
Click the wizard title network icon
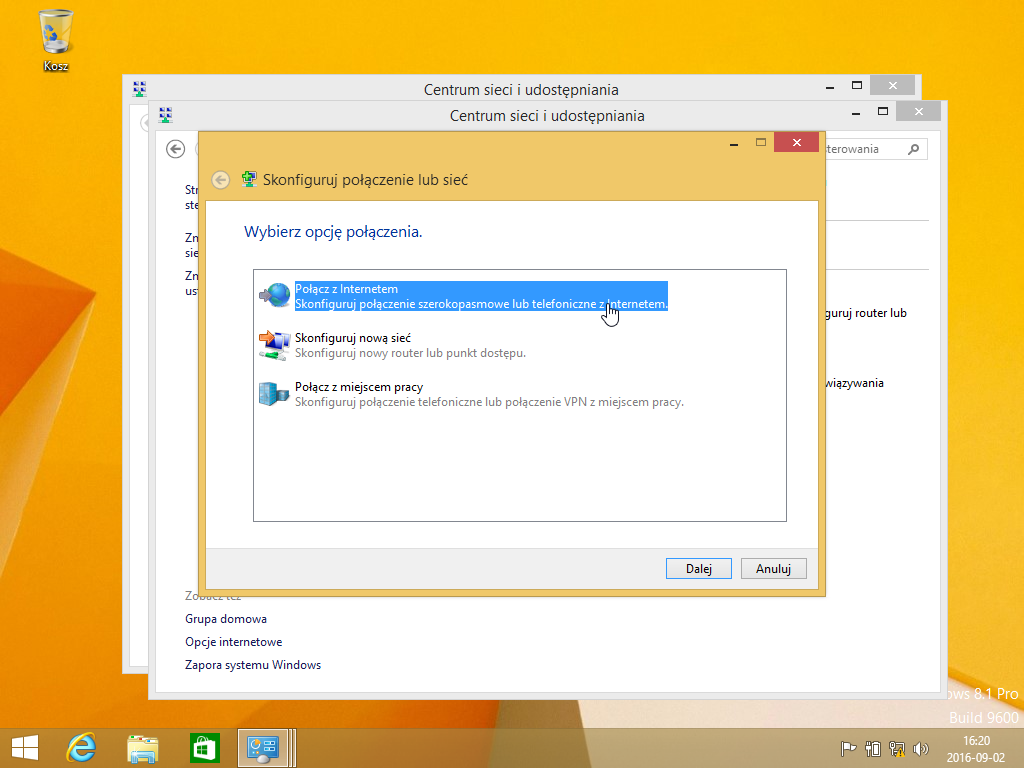click(249, 179)
